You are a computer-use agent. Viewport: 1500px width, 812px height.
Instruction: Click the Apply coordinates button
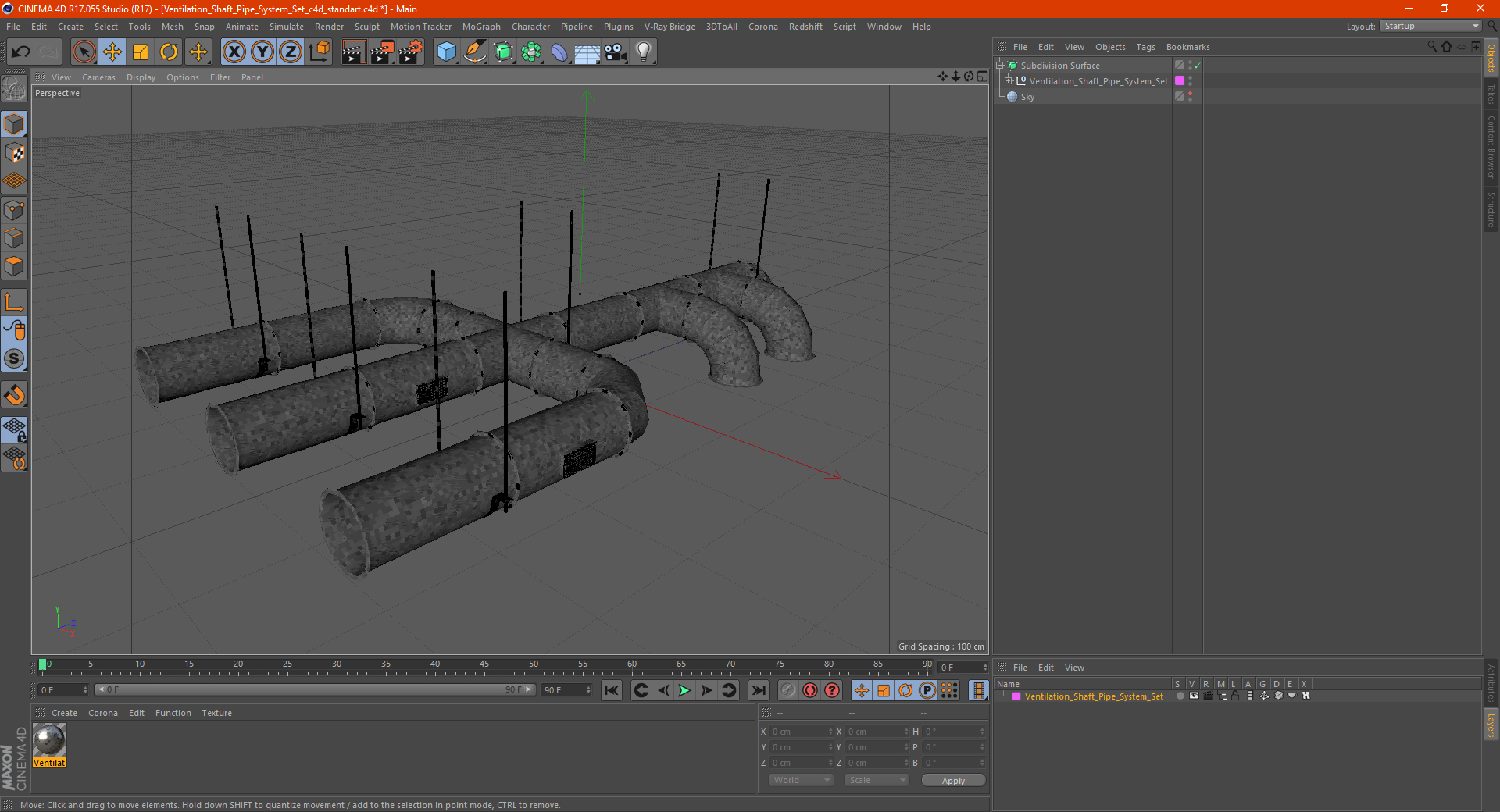click(953, 780)
